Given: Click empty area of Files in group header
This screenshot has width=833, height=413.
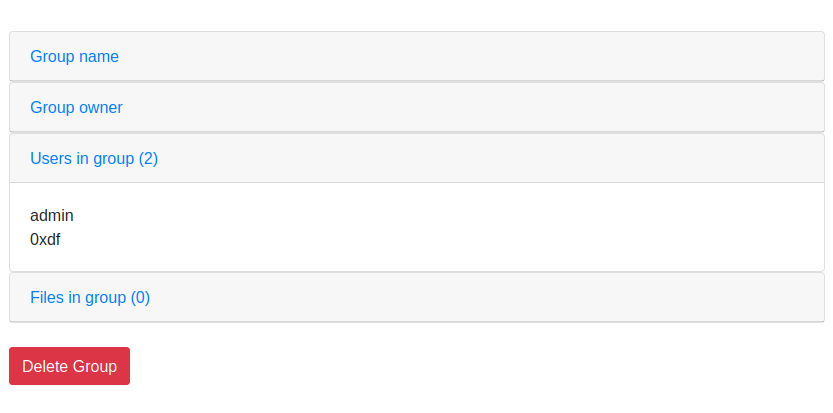Looking at the screenshot, I should click(500, 297).
